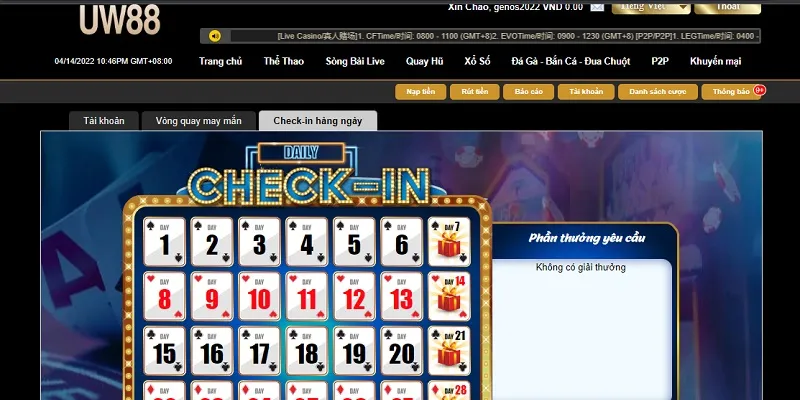
Task: Open the mail envelope icon
Action: (596, 7)
